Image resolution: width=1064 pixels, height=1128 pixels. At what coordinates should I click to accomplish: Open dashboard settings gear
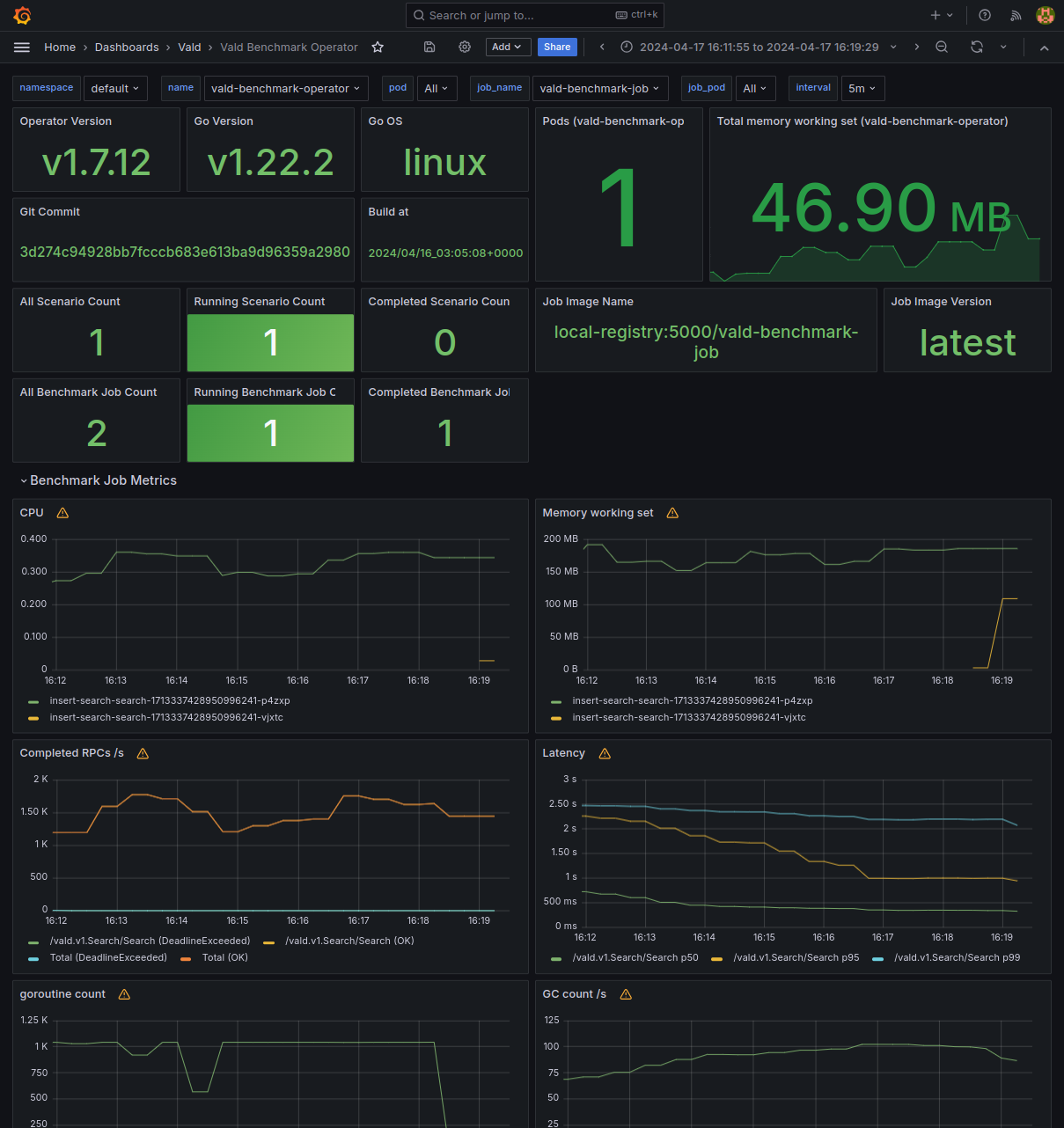(x=464, y=47)
